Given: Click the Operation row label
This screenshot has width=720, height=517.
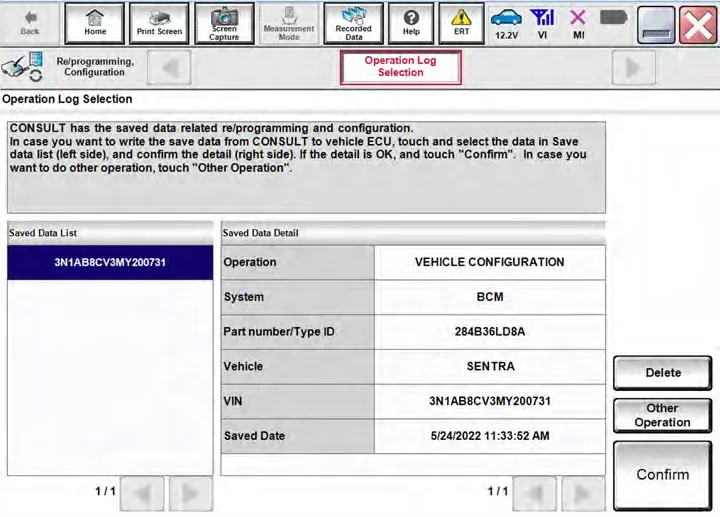Looking at the screenshot, I should 298,262.
